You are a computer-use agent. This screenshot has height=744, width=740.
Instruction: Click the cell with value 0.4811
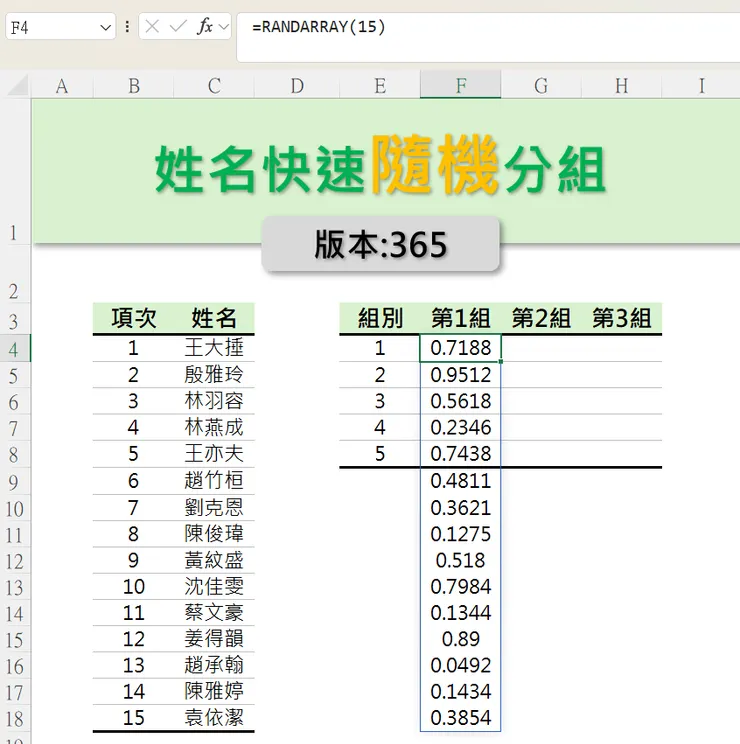(461, 481)
